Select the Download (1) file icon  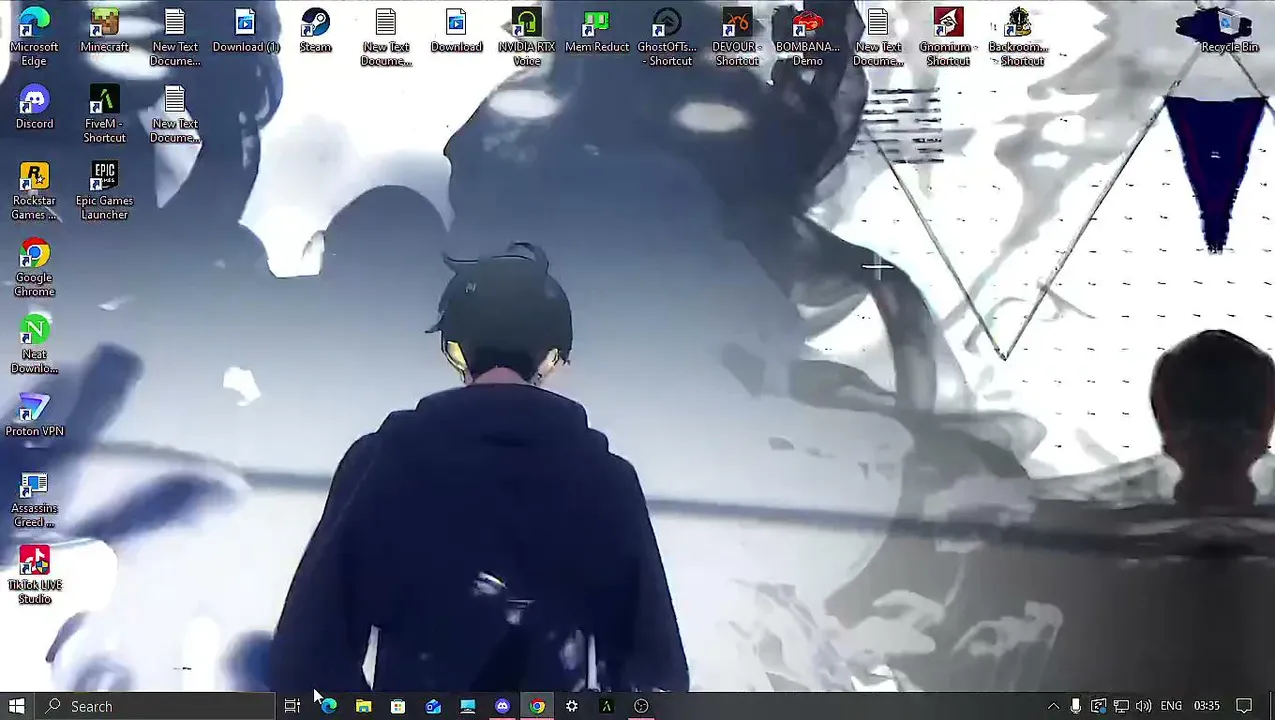[245, 30]
